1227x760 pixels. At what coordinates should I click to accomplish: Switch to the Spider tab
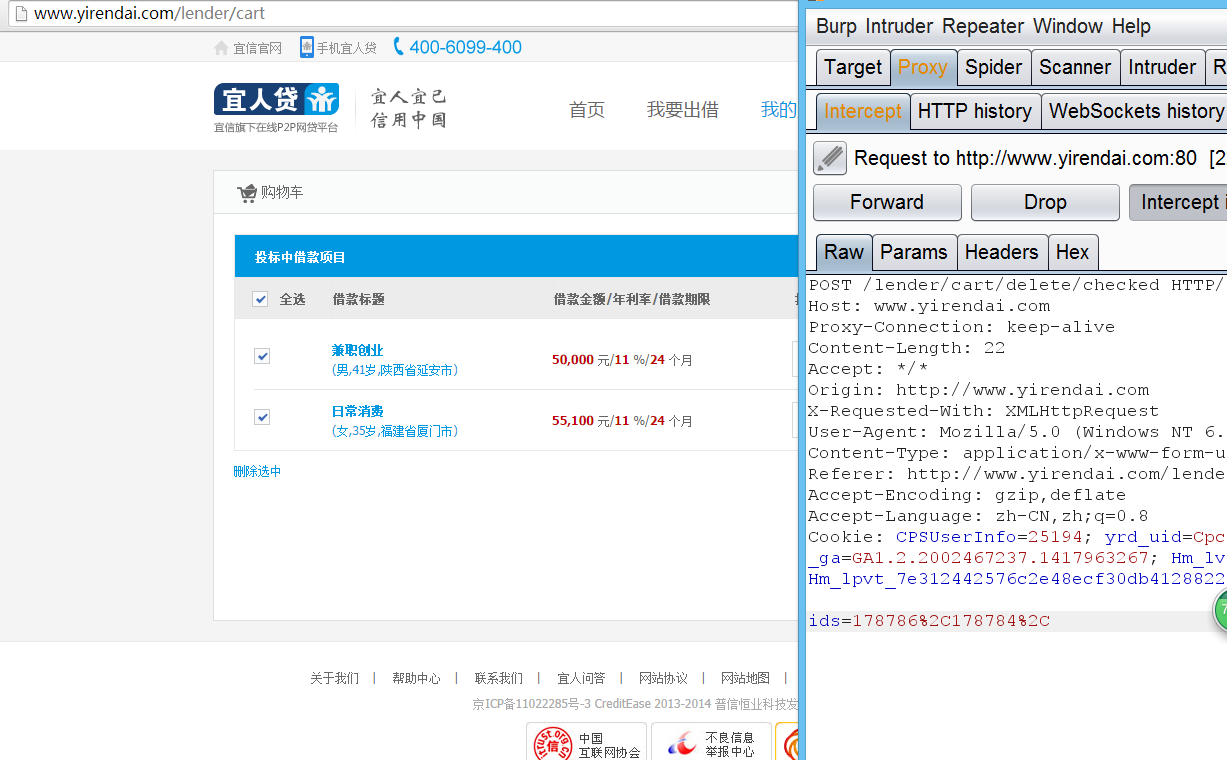coord(993,67)
